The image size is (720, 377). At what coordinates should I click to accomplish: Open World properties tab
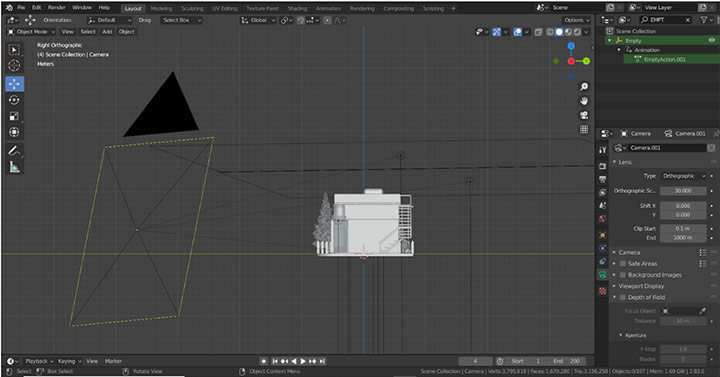tap(603, 219)
